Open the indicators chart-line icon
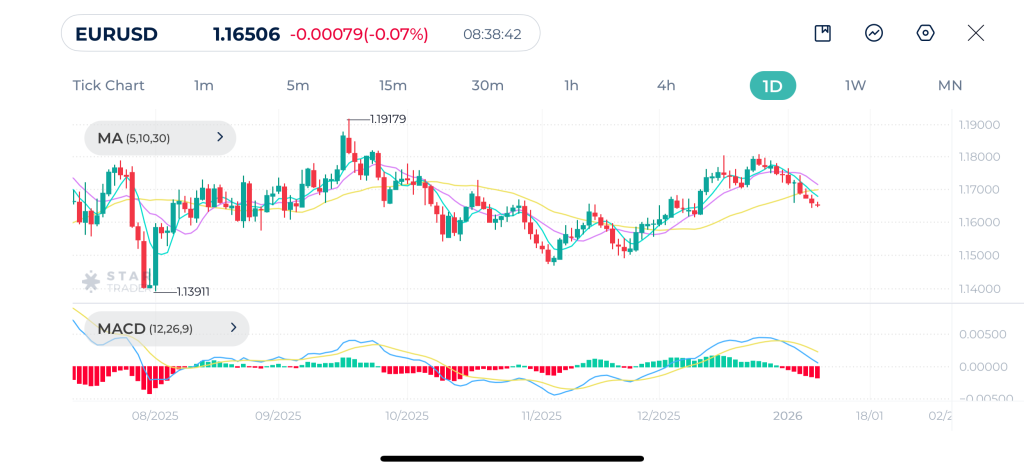The image size is (1024, 471). point(874,33)
